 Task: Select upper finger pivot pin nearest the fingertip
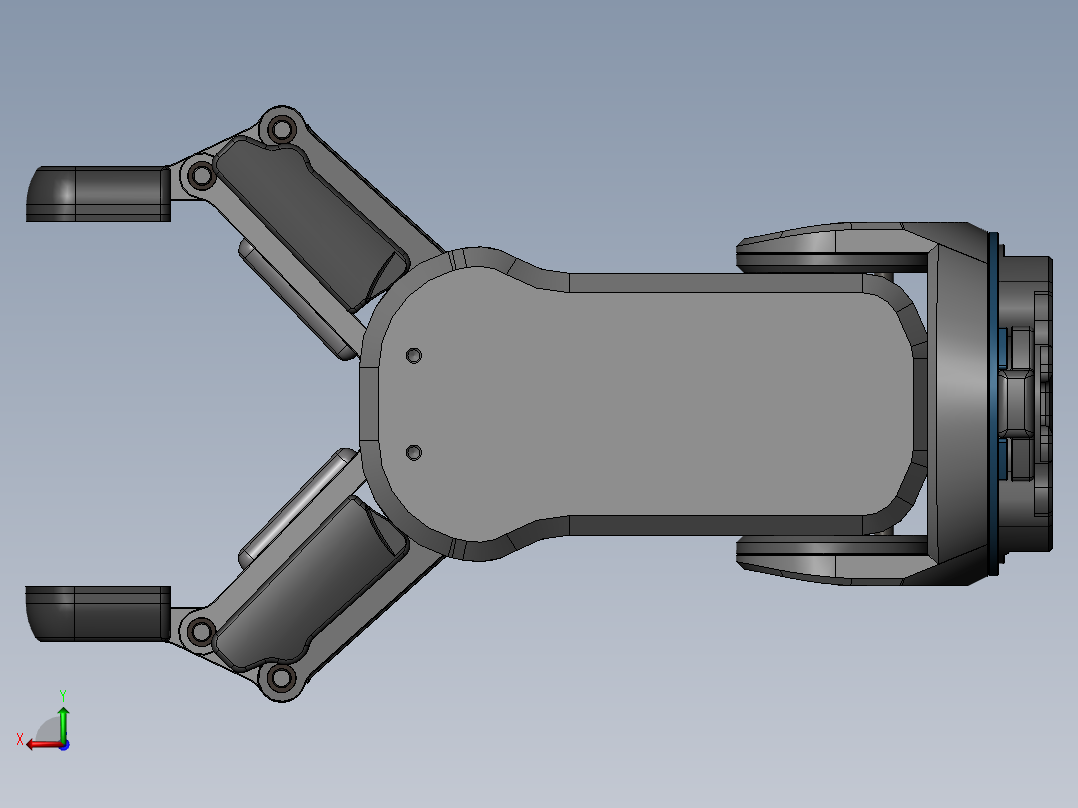point(202,176)
